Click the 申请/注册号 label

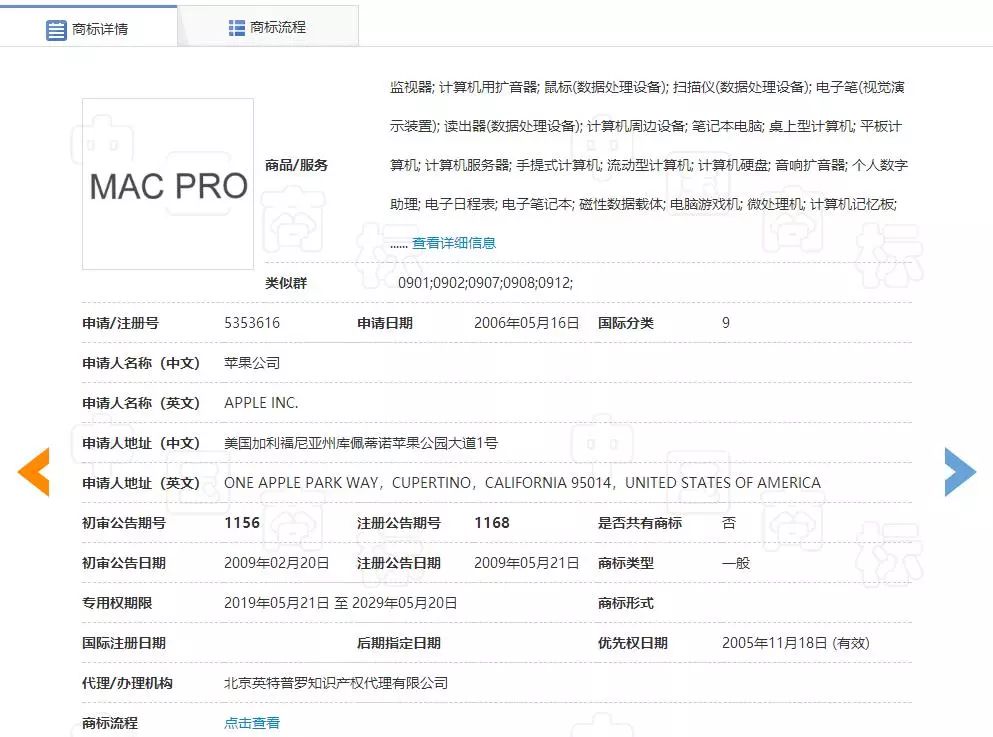click(120, 323)
